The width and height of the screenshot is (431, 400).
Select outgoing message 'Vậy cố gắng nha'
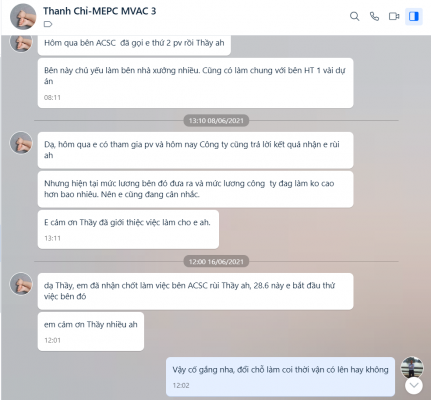pos(280,377)
